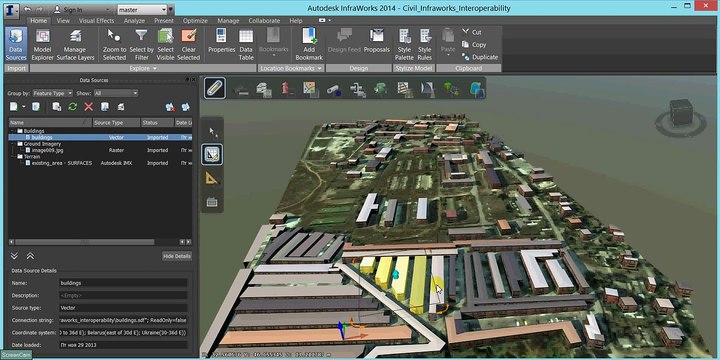Image resolution: width=720 pixels, height=360 pixels.
Task: Collapse the Ground Imagery tree group
Action: tap(12, 144)
